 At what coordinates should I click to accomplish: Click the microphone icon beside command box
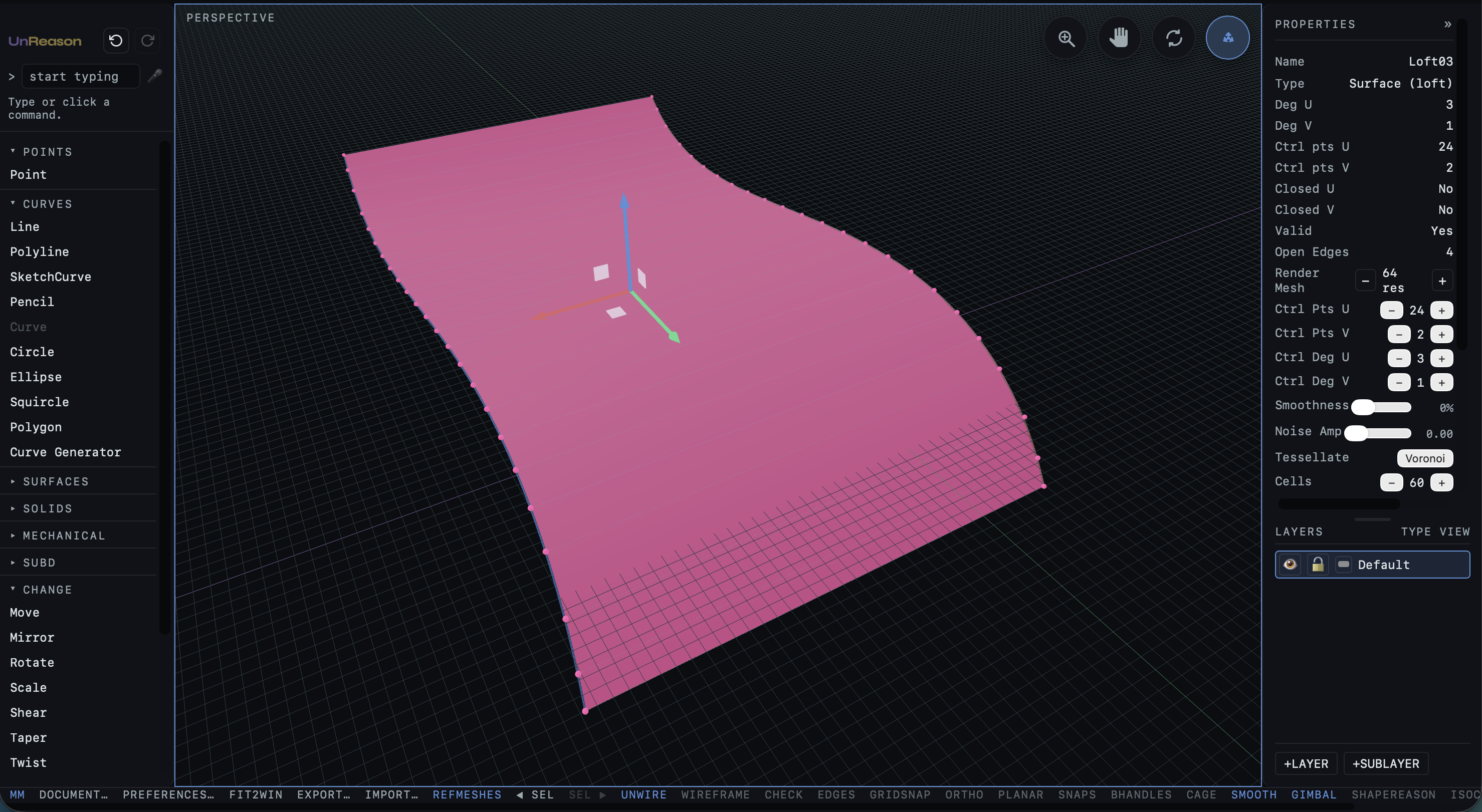pos(155,76)
